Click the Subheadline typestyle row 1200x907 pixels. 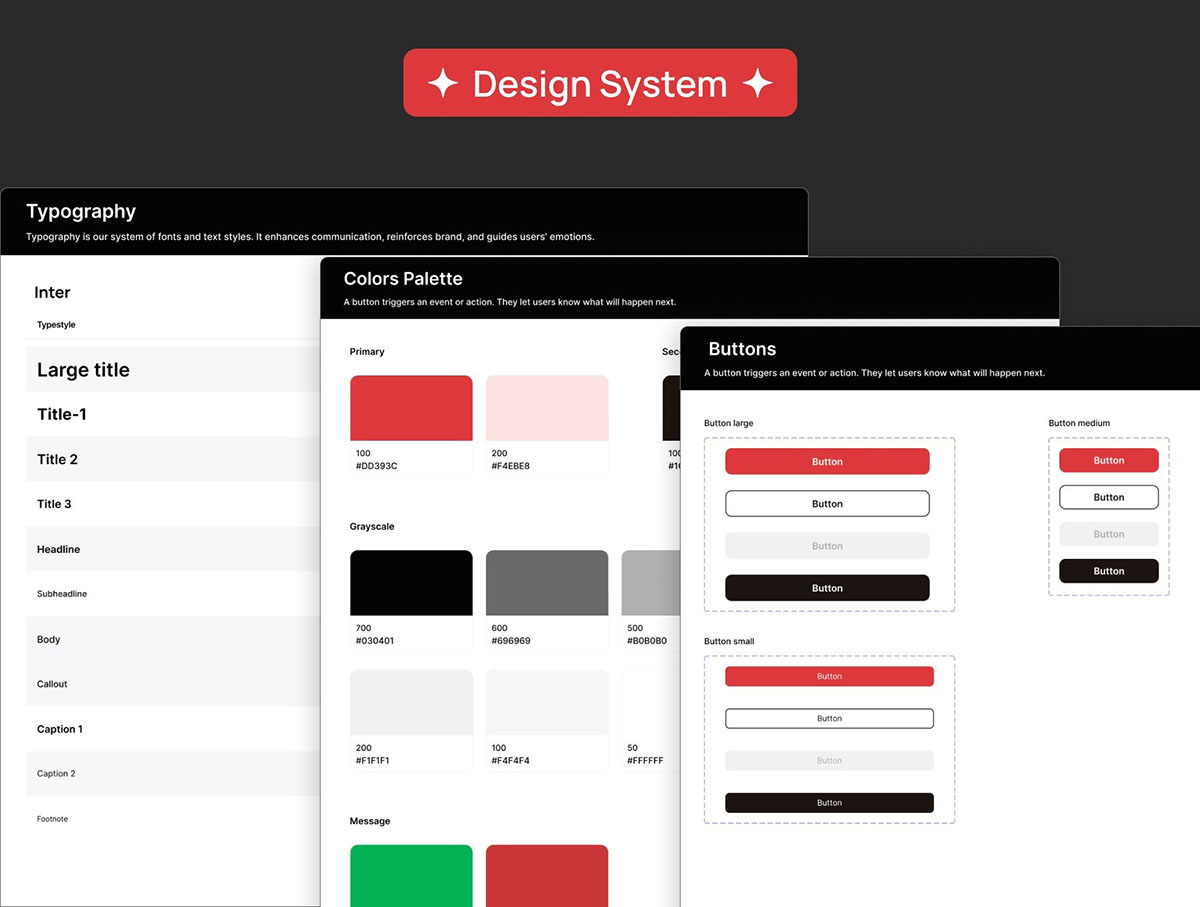[173, 594]
